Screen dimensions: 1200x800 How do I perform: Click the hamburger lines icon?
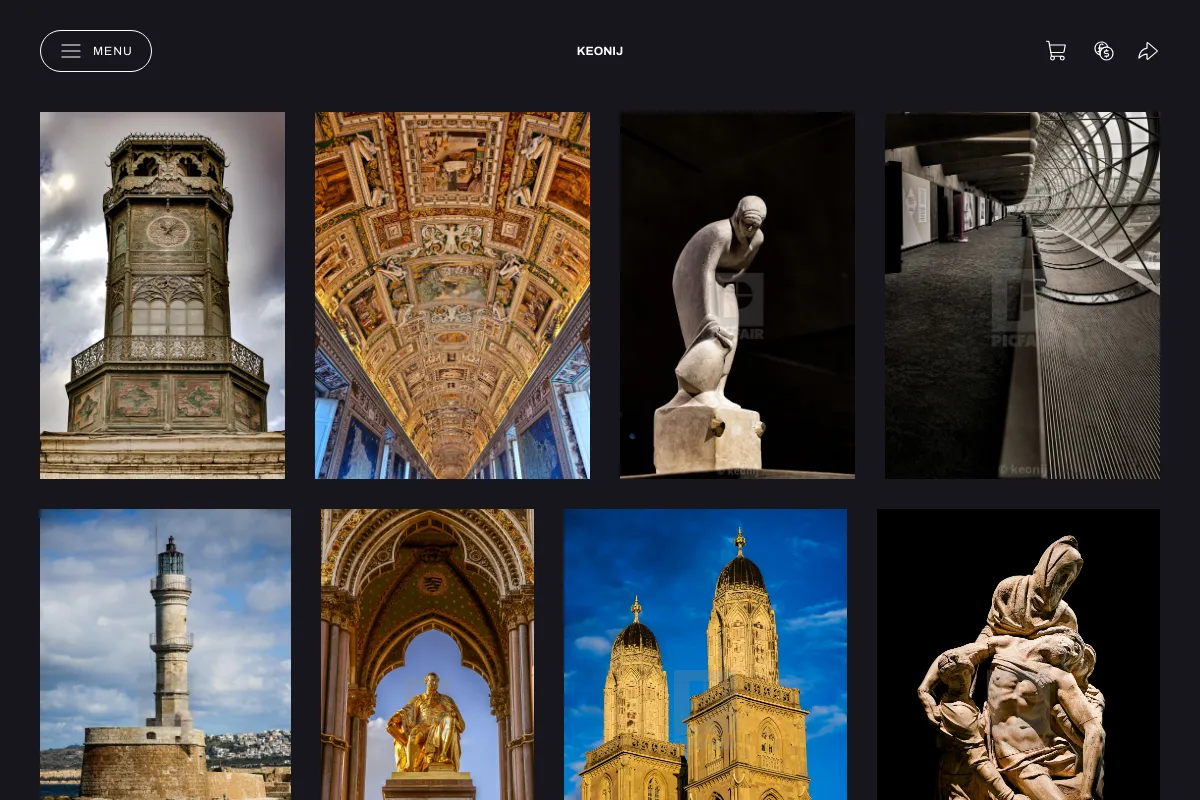71,51
